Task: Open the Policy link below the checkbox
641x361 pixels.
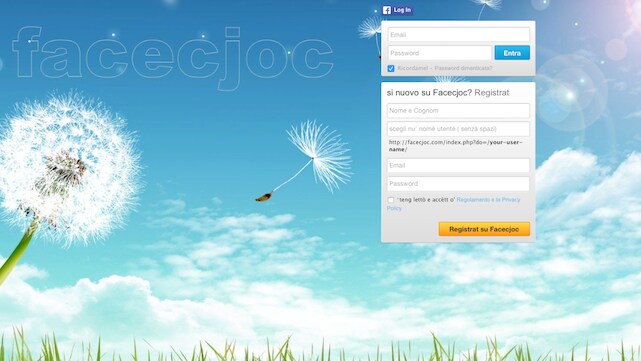Action: (x=394, y=208)
